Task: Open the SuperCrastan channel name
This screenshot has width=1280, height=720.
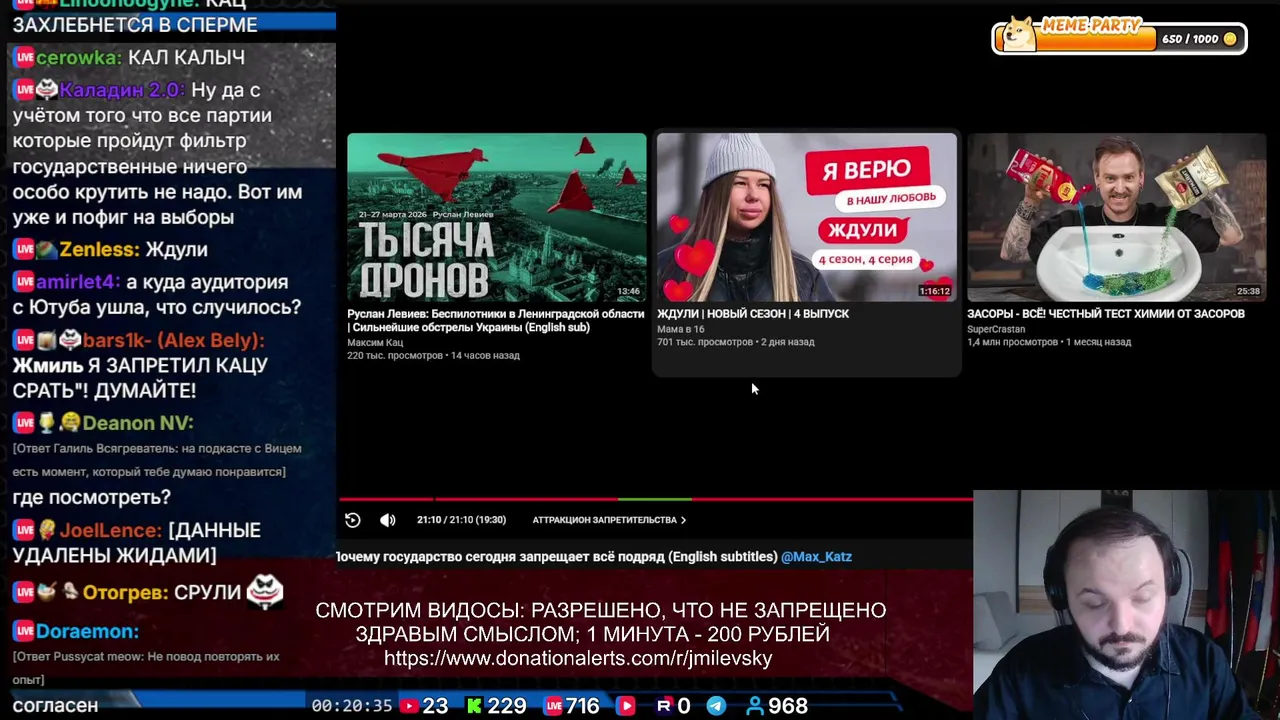Action: point(996,329)
